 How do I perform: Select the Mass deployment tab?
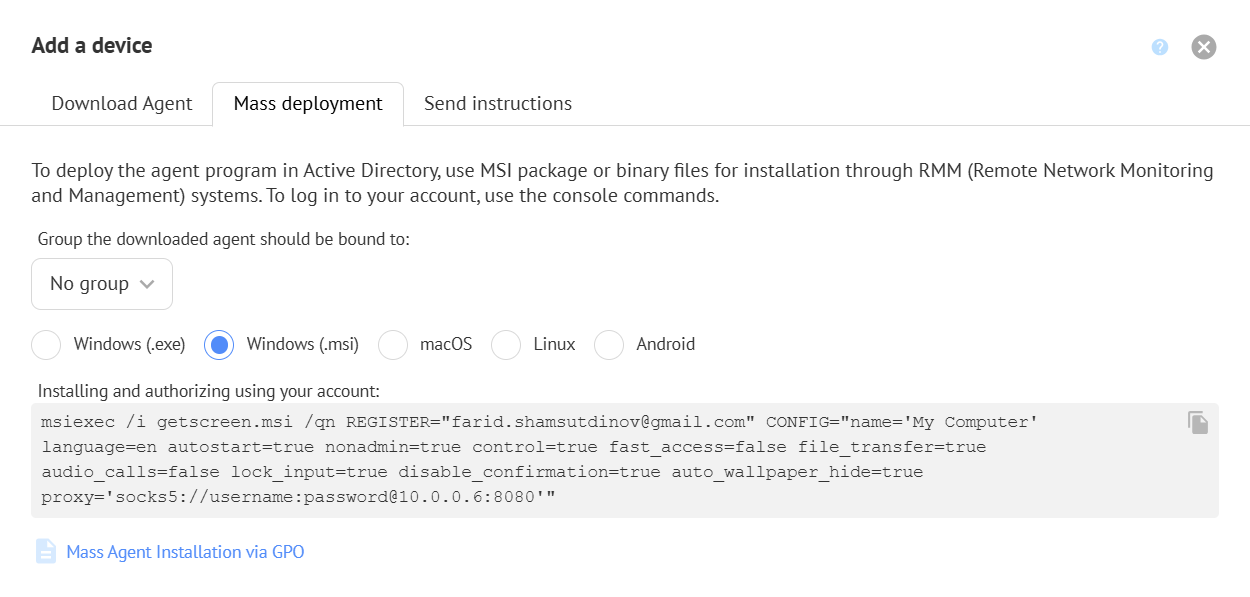(x=308, y=104)
